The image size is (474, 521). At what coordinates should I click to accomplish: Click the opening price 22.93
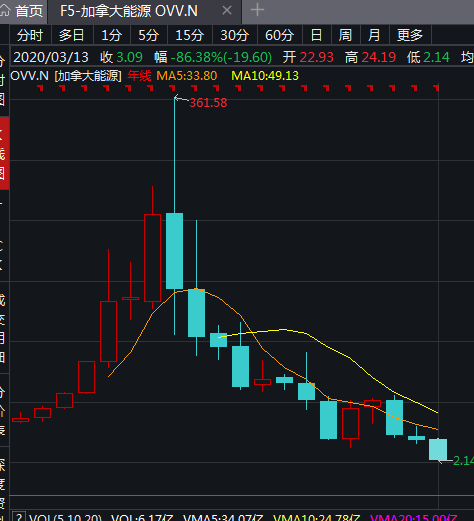[316, 57]
